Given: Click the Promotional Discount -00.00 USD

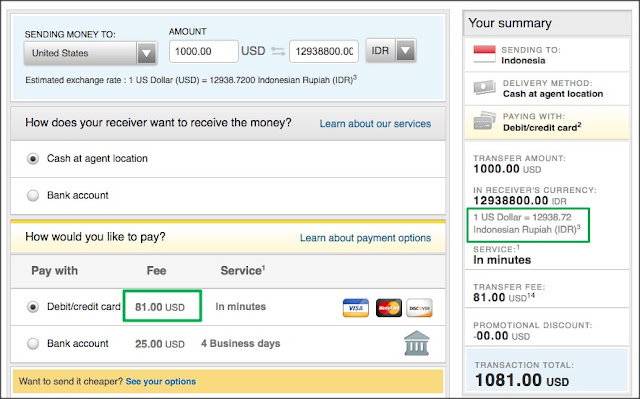Looking at the screenshot, I should pos(502,336).
